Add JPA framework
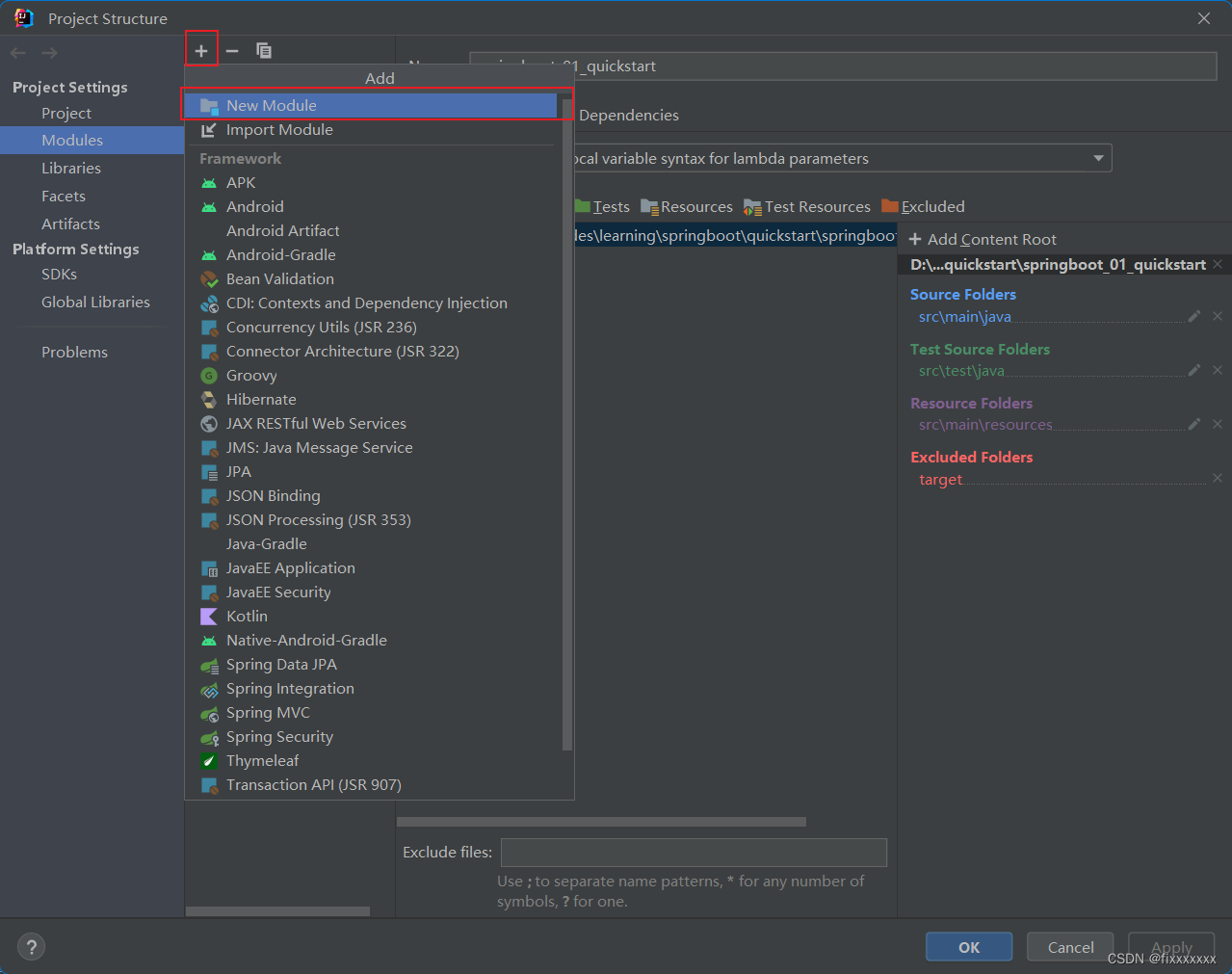The image size is (1232, 974). click(371, 471)
